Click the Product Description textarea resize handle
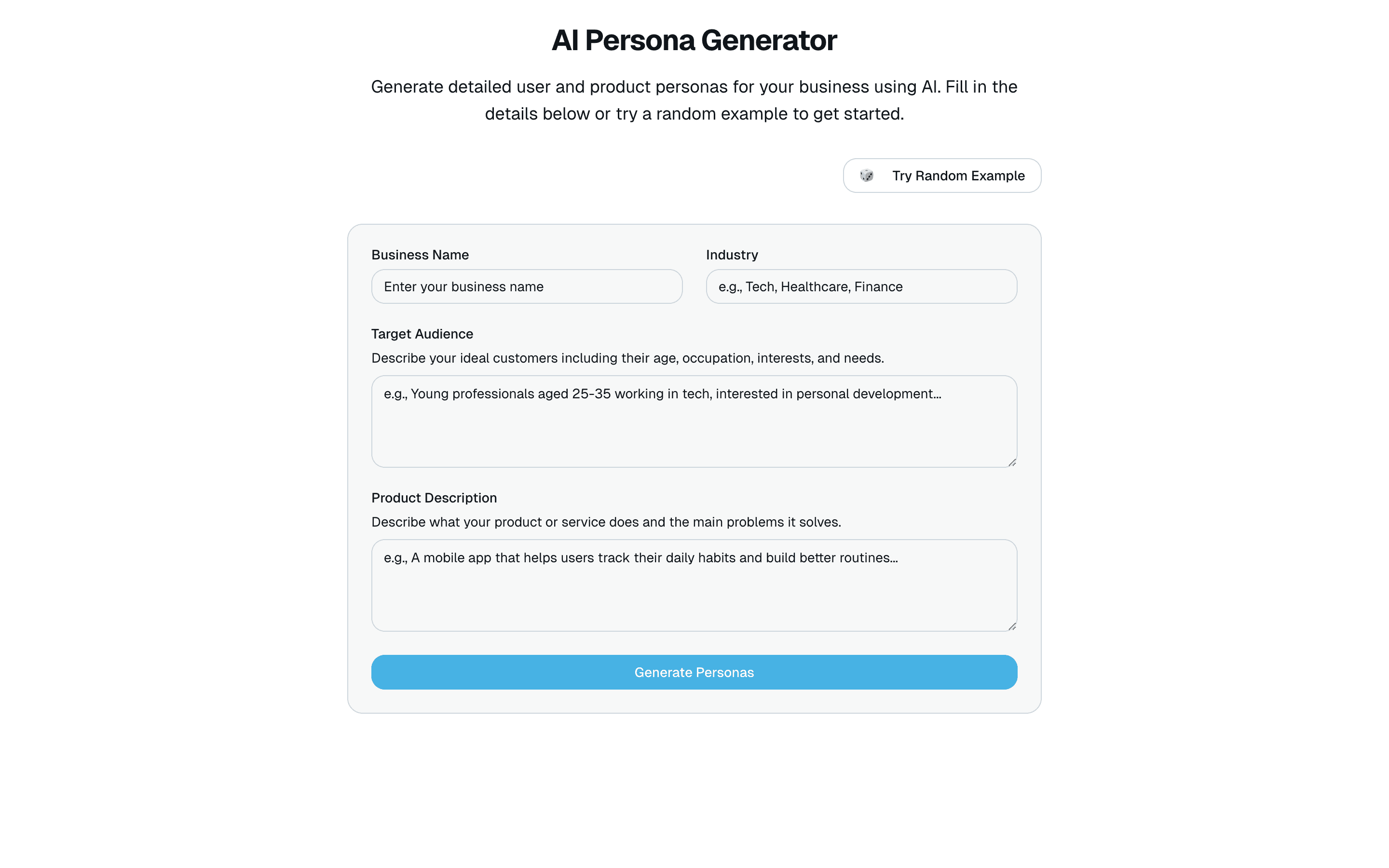This screenshot has height=868, width=1389. 1012,626
